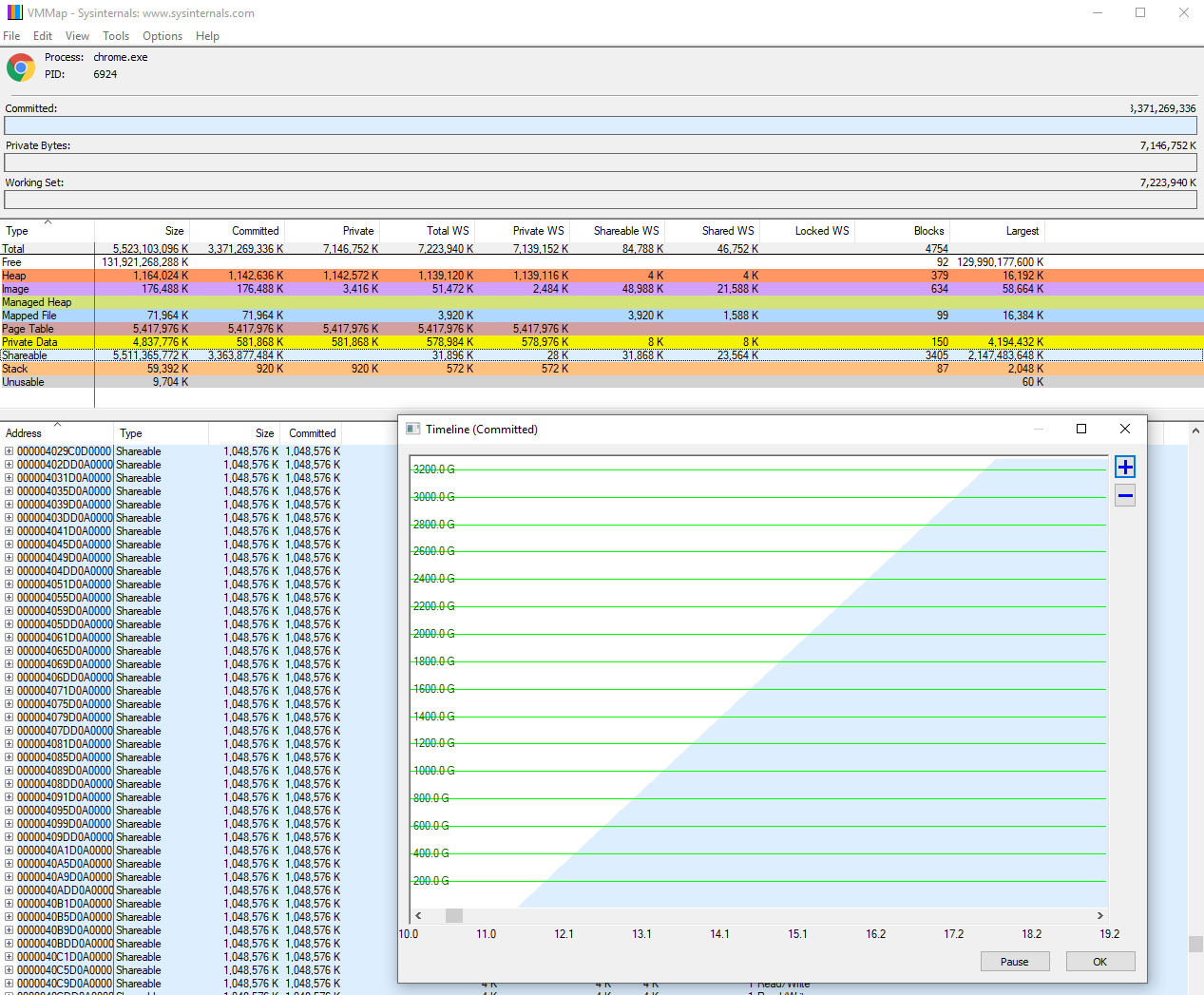Click the minus zoom-out icon in Timeline
The height and width of the screenshot is (995, 1204).
pos(1125,495)
